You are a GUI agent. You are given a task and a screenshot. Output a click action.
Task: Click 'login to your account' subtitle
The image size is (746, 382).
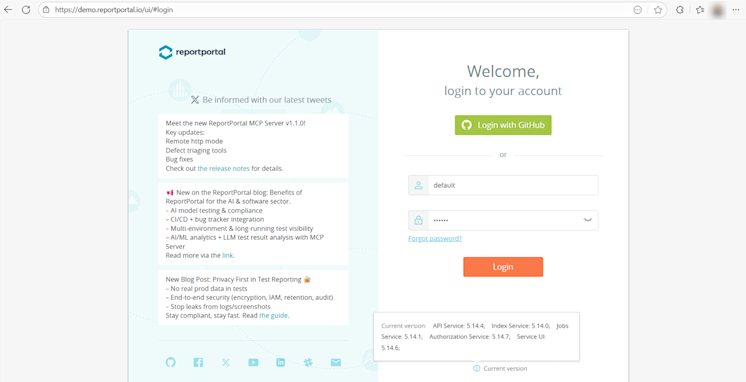tap(503, 90)
